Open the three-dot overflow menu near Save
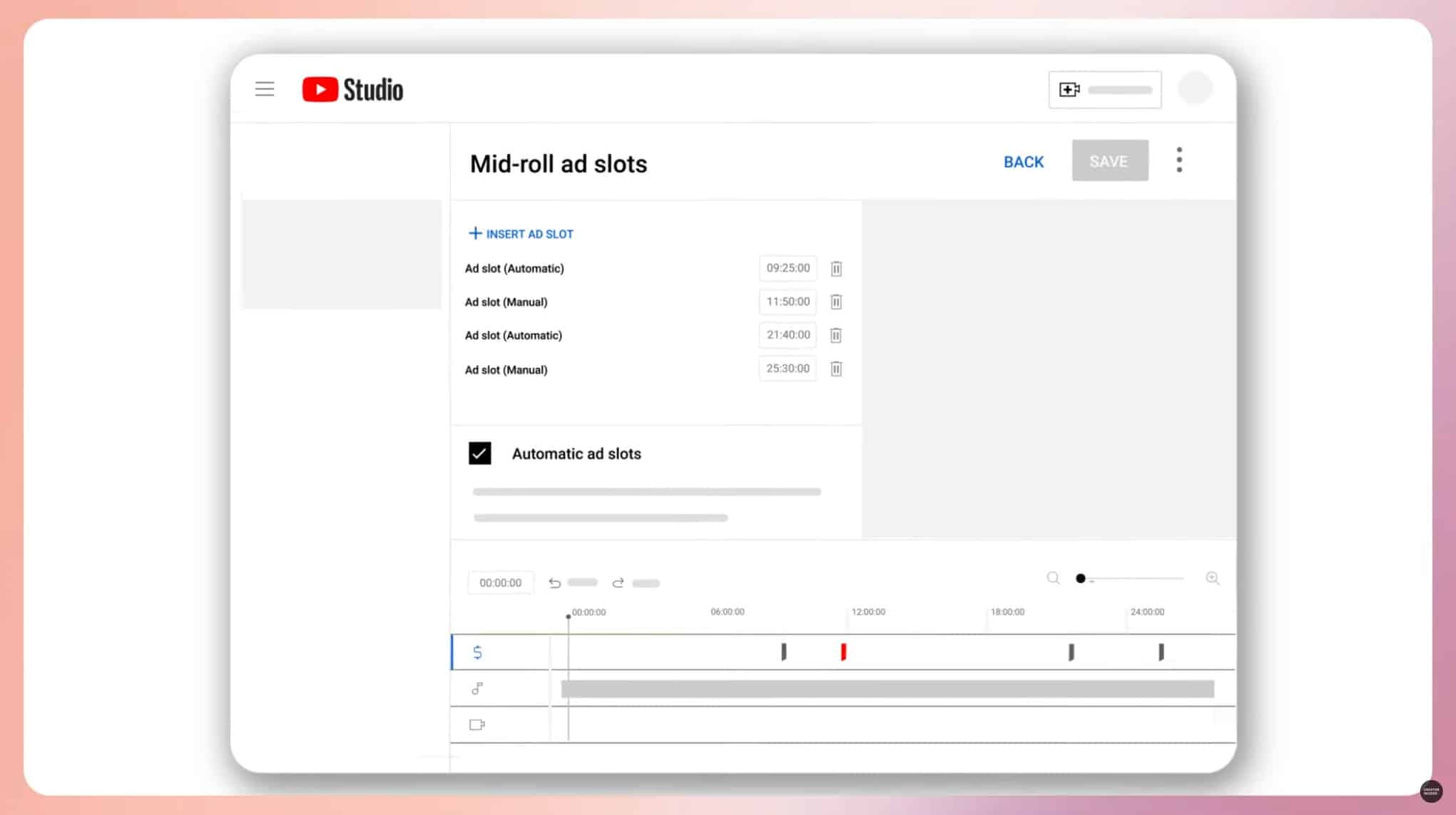 [1179, 160]
